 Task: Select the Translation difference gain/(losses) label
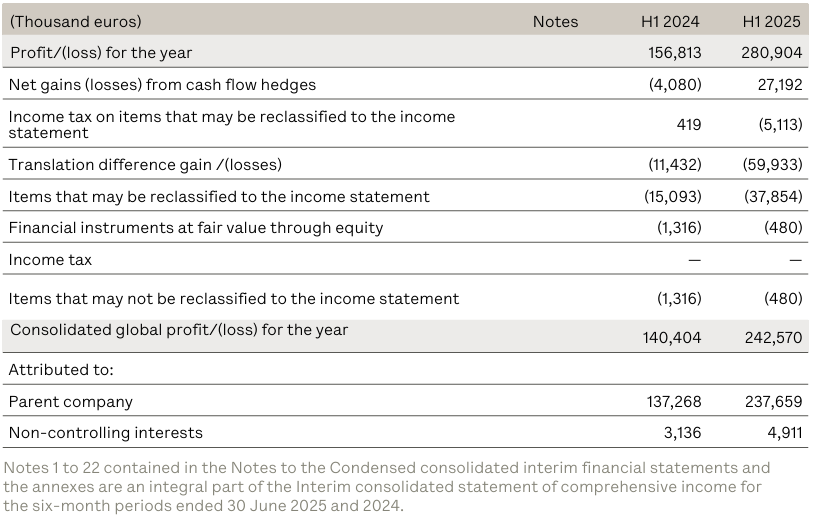pyautogui.click(x=145, y=164)
